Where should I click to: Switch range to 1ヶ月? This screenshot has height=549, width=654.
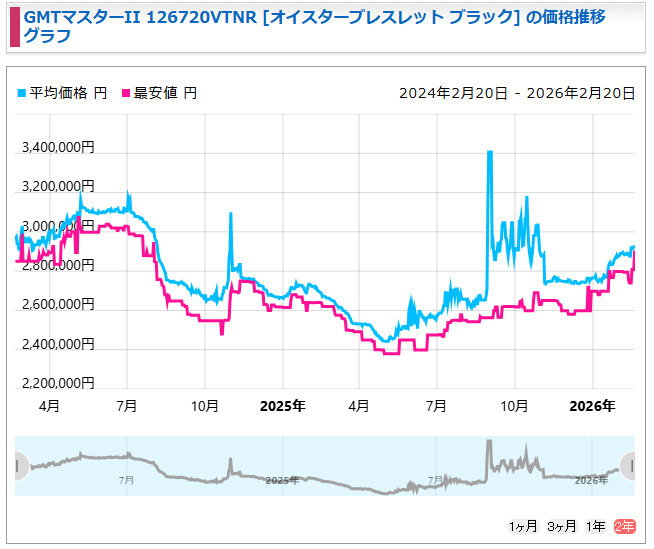pyautogui.click(x=523, y=526)
